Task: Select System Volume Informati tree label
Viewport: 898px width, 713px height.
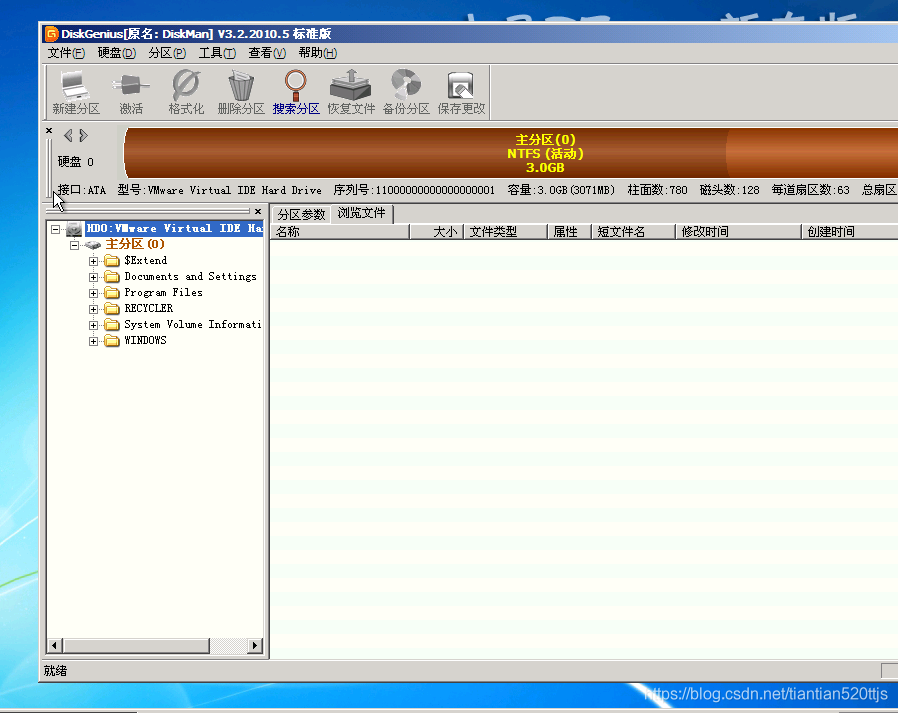Action: pyautogui.click(x=193, y=325)
